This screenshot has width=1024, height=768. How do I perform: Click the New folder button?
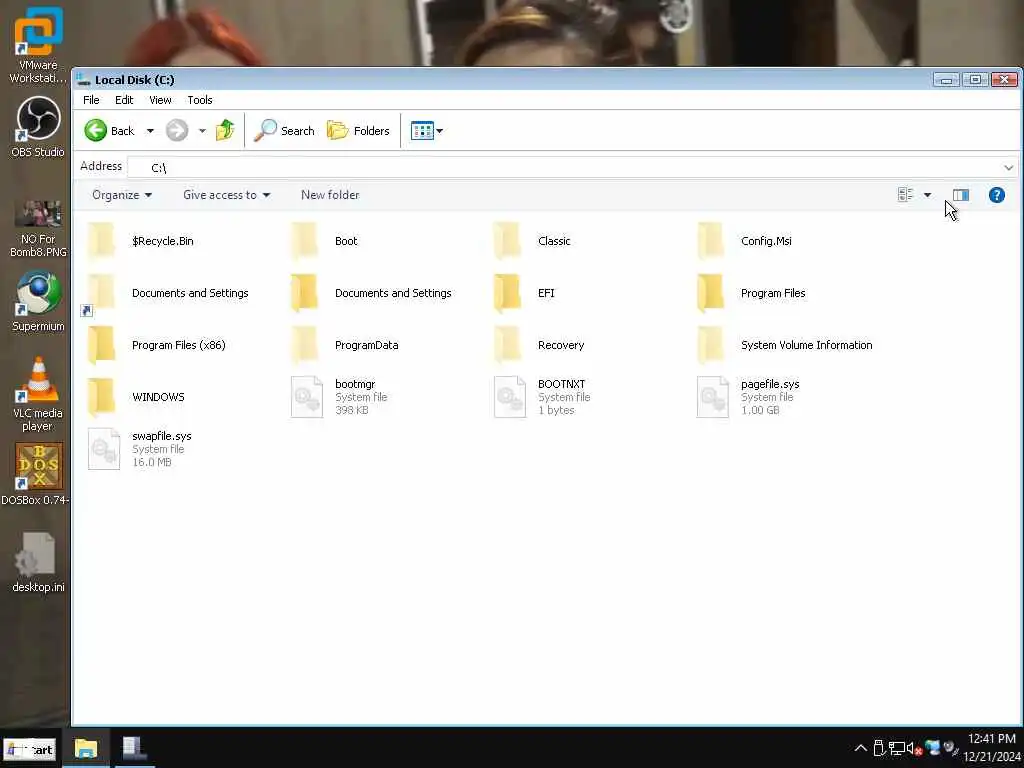click(x=330, y=195)
